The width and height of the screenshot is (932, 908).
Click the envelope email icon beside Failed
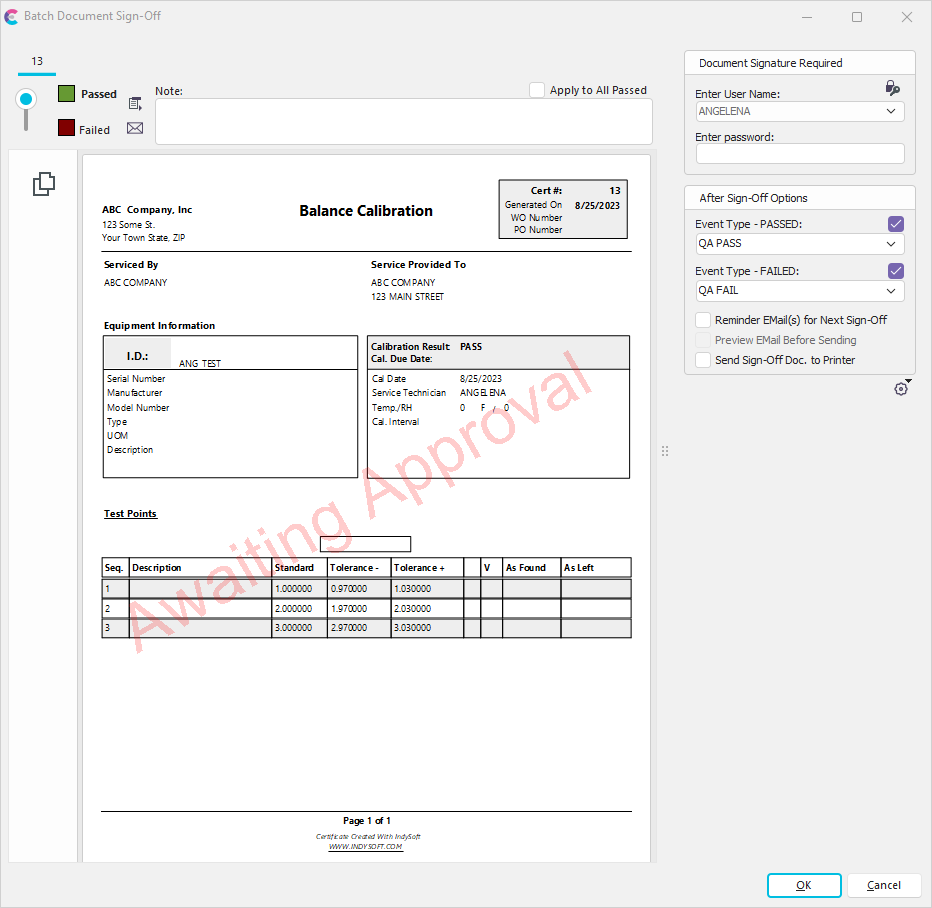[135, 128]
